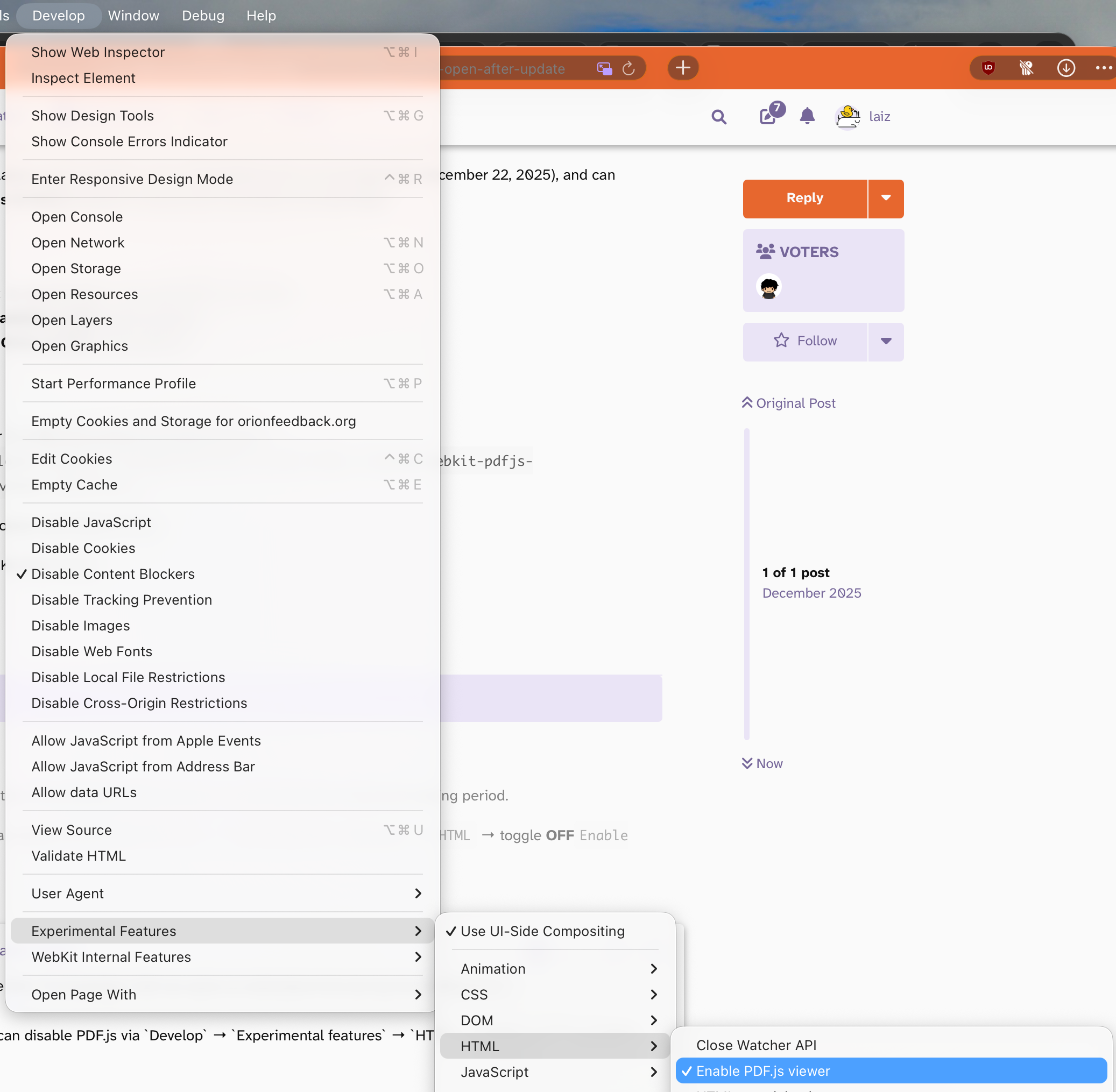Click the post timeline scrubber bar
Image resolution: width=1116 pixels, height=1092 pixels.
(746, 584)
